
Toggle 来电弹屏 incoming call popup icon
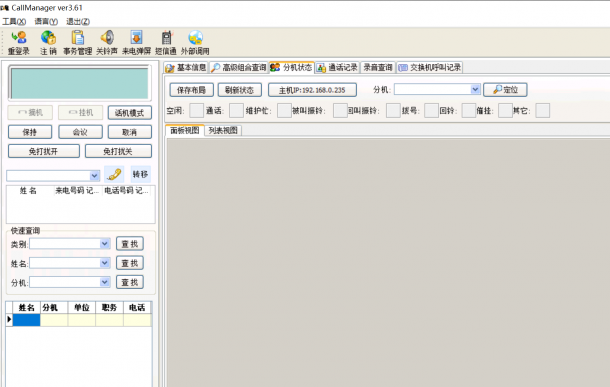point(136,38)
